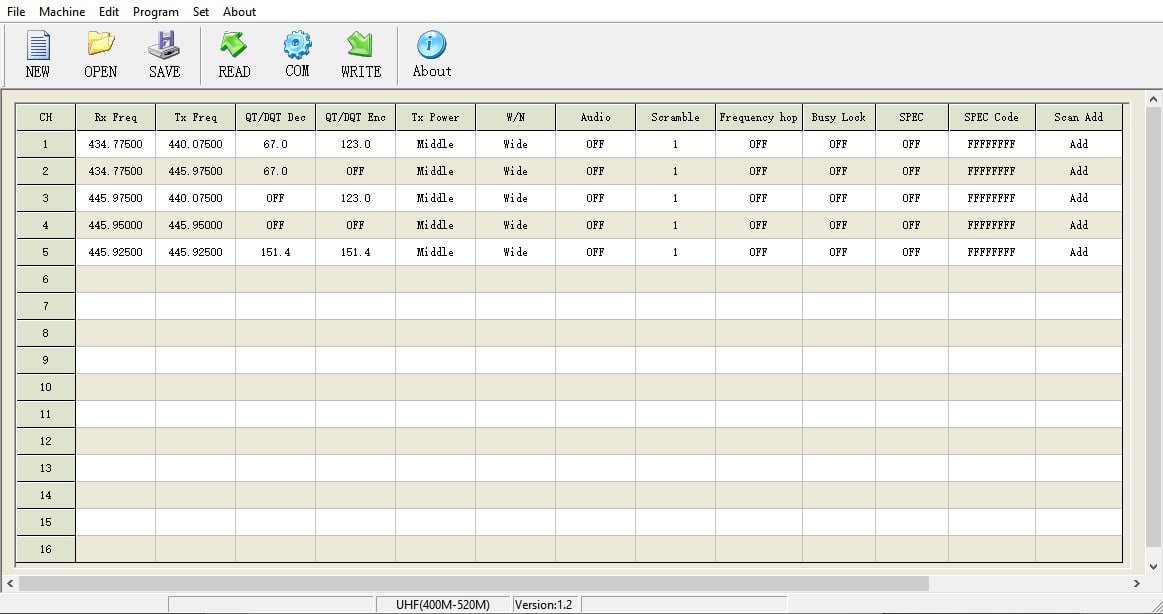The width and height of the screenshot is (1163, 614).
Task: Toggle channel 1 Busy Lock OFF
Action: pos(838,145)
